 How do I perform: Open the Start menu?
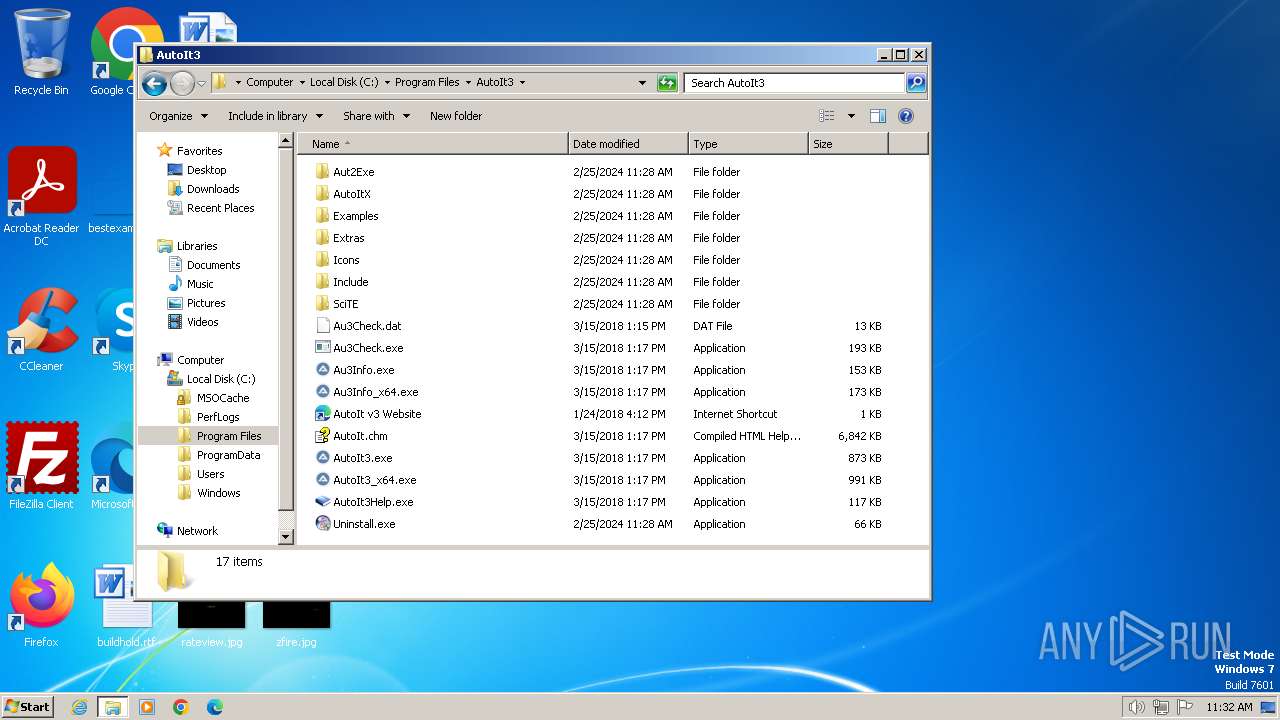28,707
